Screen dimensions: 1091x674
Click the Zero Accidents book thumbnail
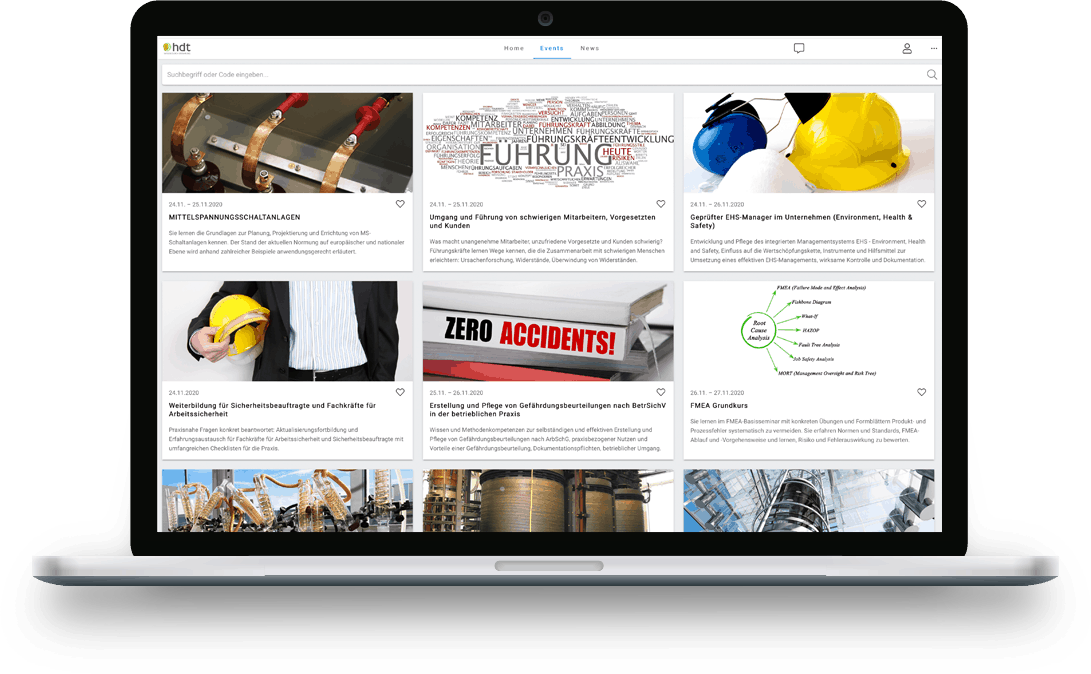548,331
